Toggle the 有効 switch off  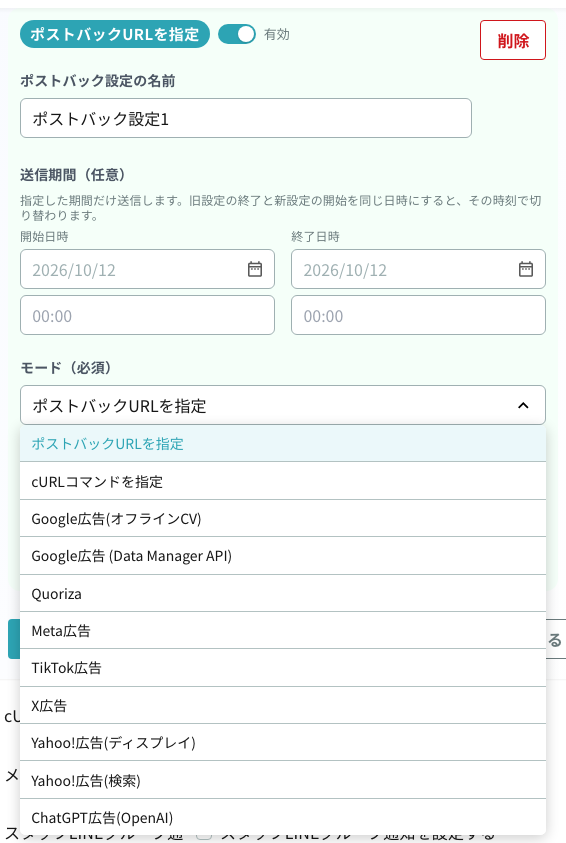[237, 34]
